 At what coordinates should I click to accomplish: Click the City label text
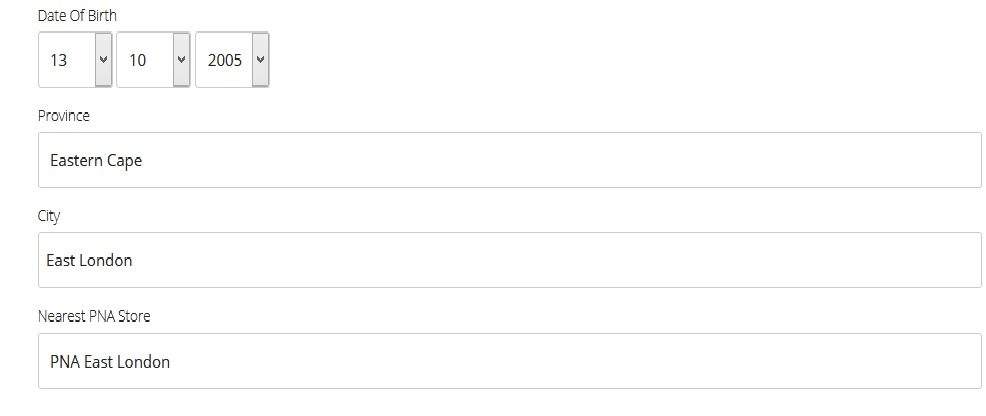point(49,216)
